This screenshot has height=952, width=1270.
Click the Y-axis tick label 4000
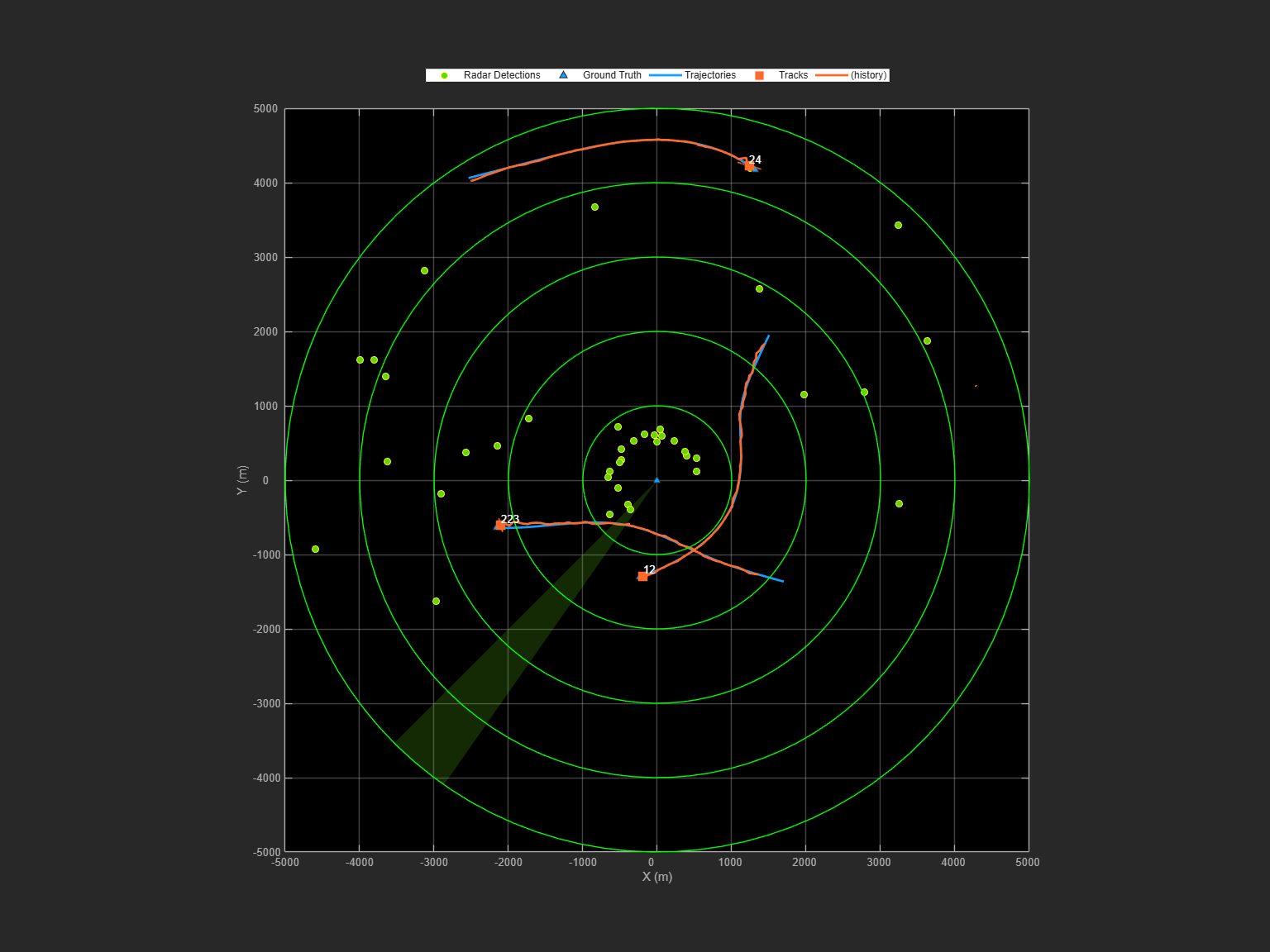266,183
